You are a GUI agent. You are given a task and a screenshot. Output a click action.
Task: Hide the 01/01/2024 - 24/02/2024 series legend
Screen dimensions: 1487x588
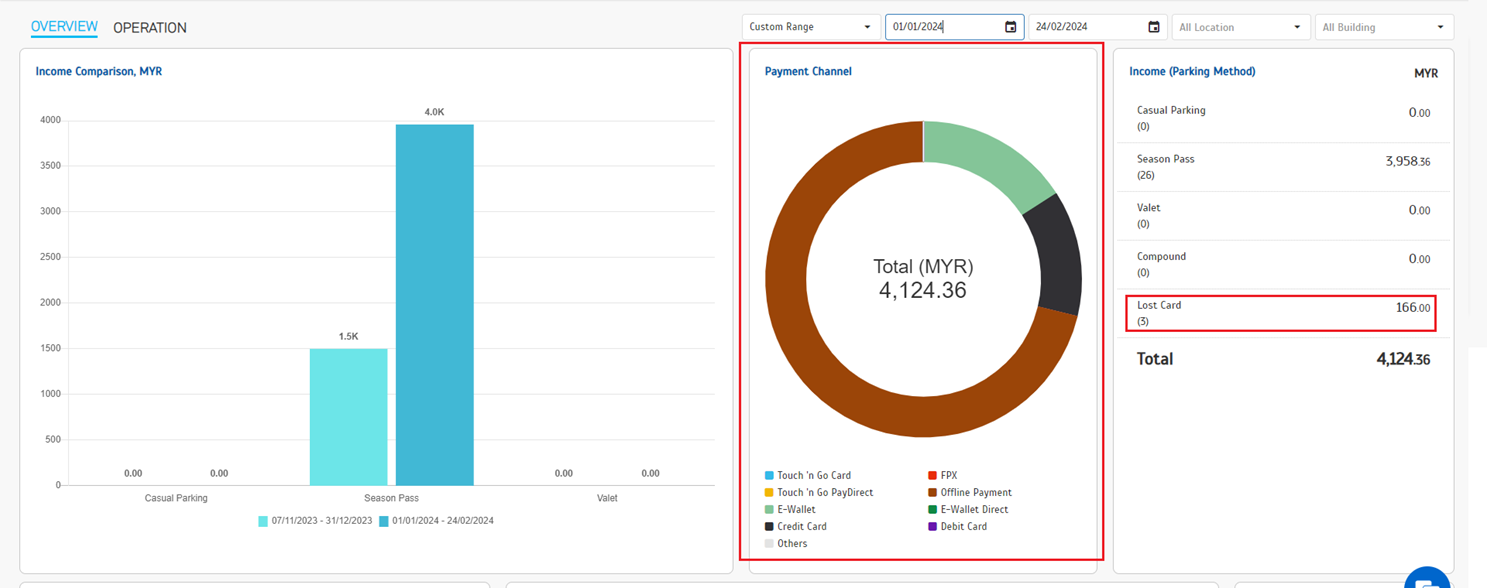coord(435,521)
